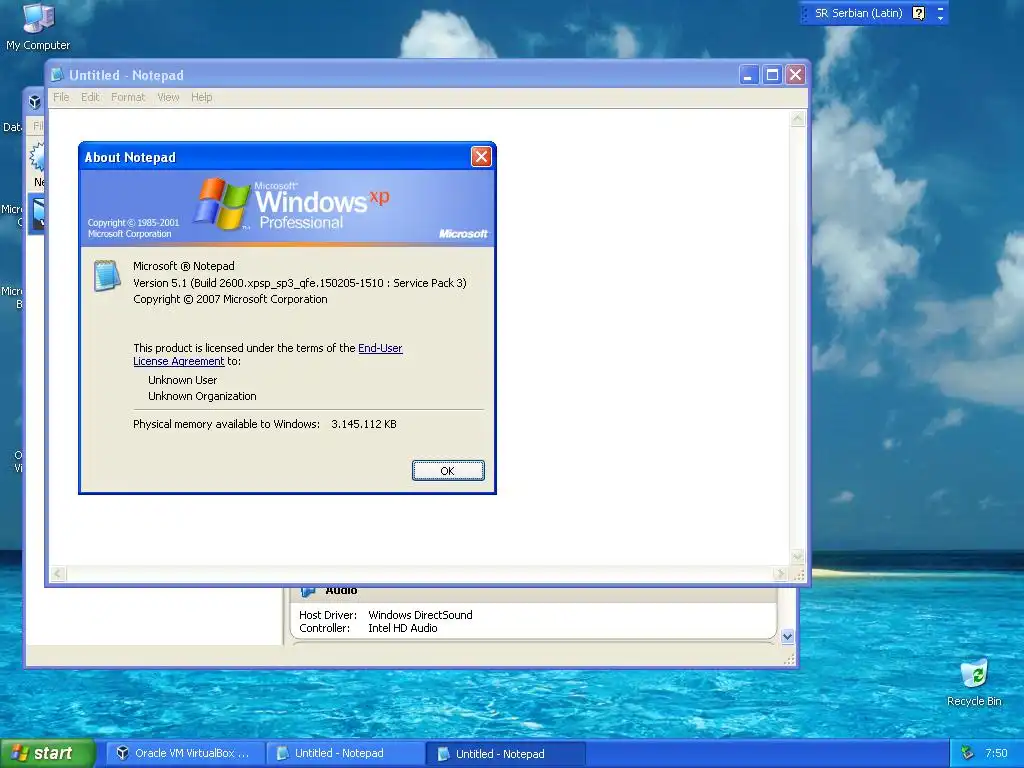The width and height of the screenshot is (1024, 768).
Task: Click the Notepad vertical scrollbar down arrow
Action: pos(797,557)
